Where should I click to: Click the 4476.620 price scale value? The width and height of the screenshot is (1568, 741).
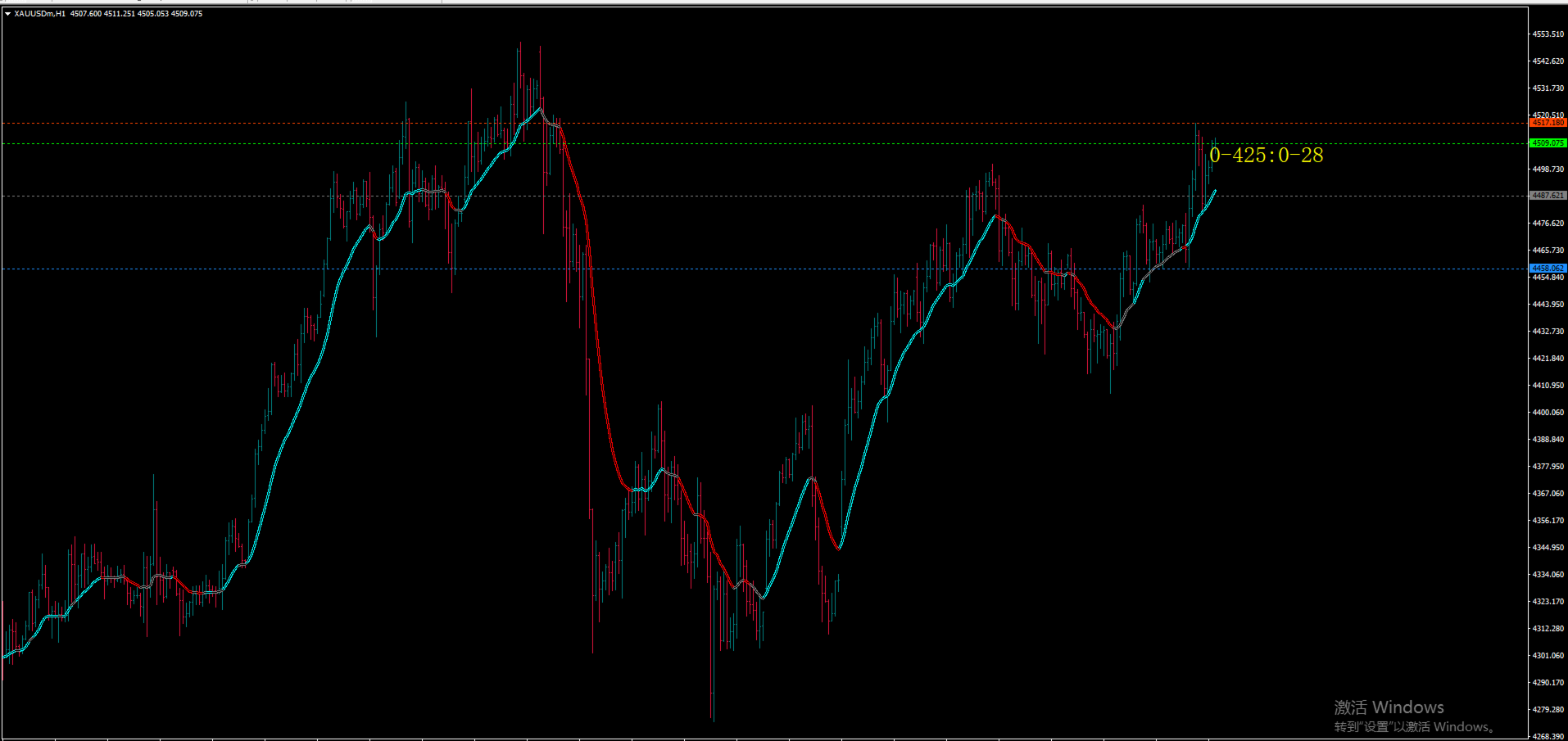pyautogui.click(x=1548, y=224)
